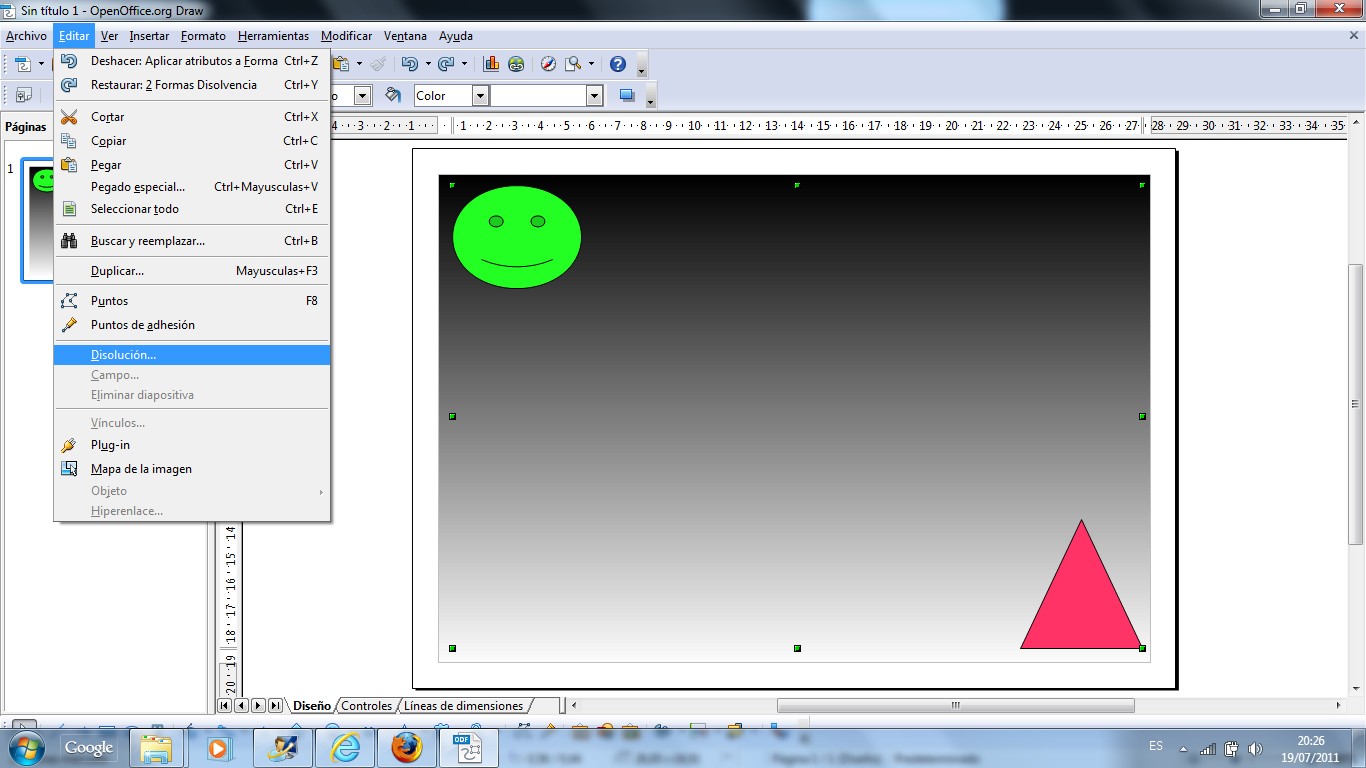Expand the Zoom dropdown arrow
This screenshot has width=1366, height=768.
591,64
